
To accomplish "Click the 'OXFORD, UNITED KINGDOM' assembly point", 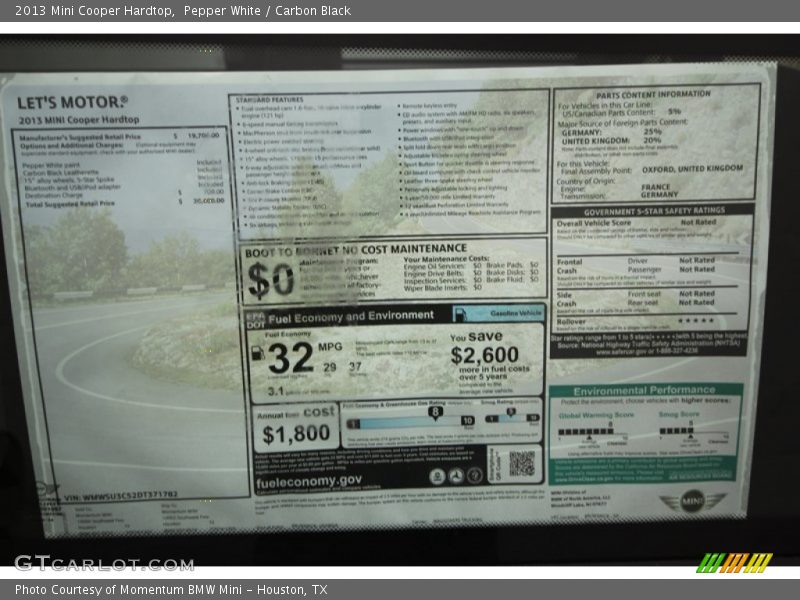I will point(692,169).
